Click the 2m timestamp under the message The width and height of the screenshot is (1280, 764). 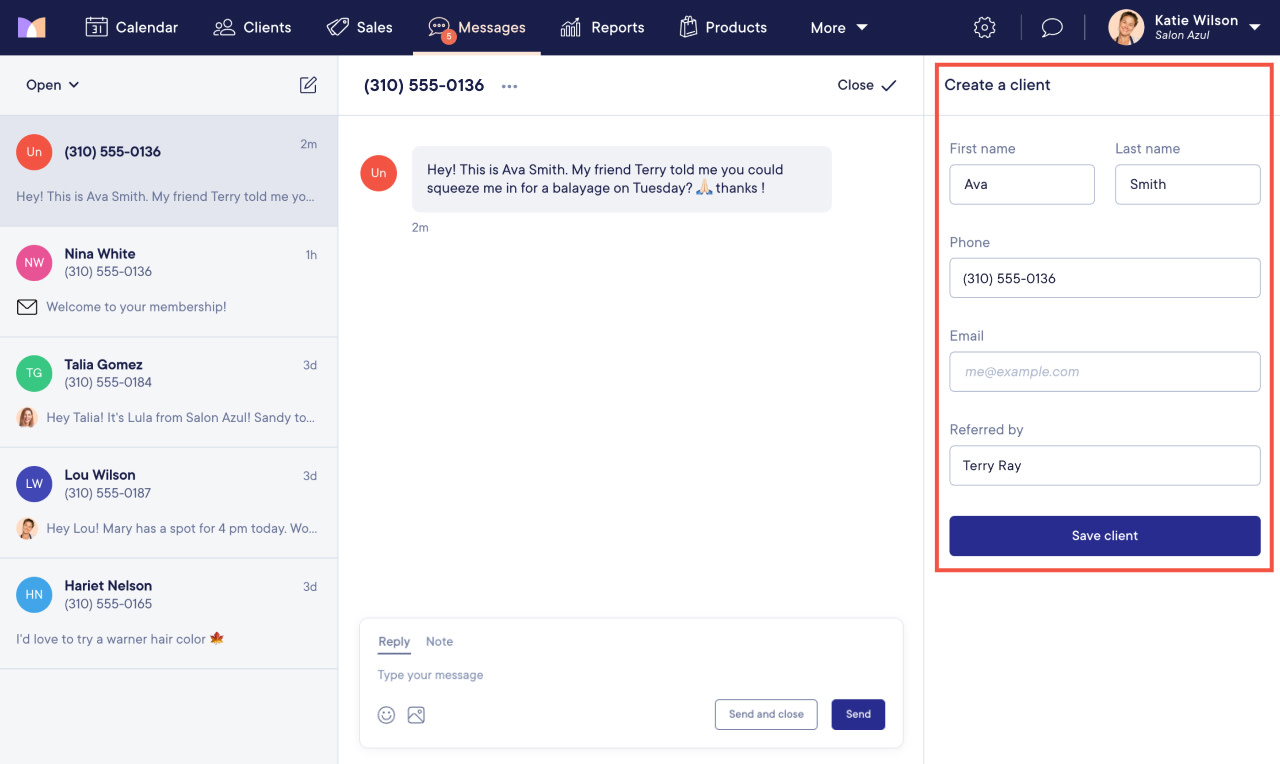[x=420, y=228]
